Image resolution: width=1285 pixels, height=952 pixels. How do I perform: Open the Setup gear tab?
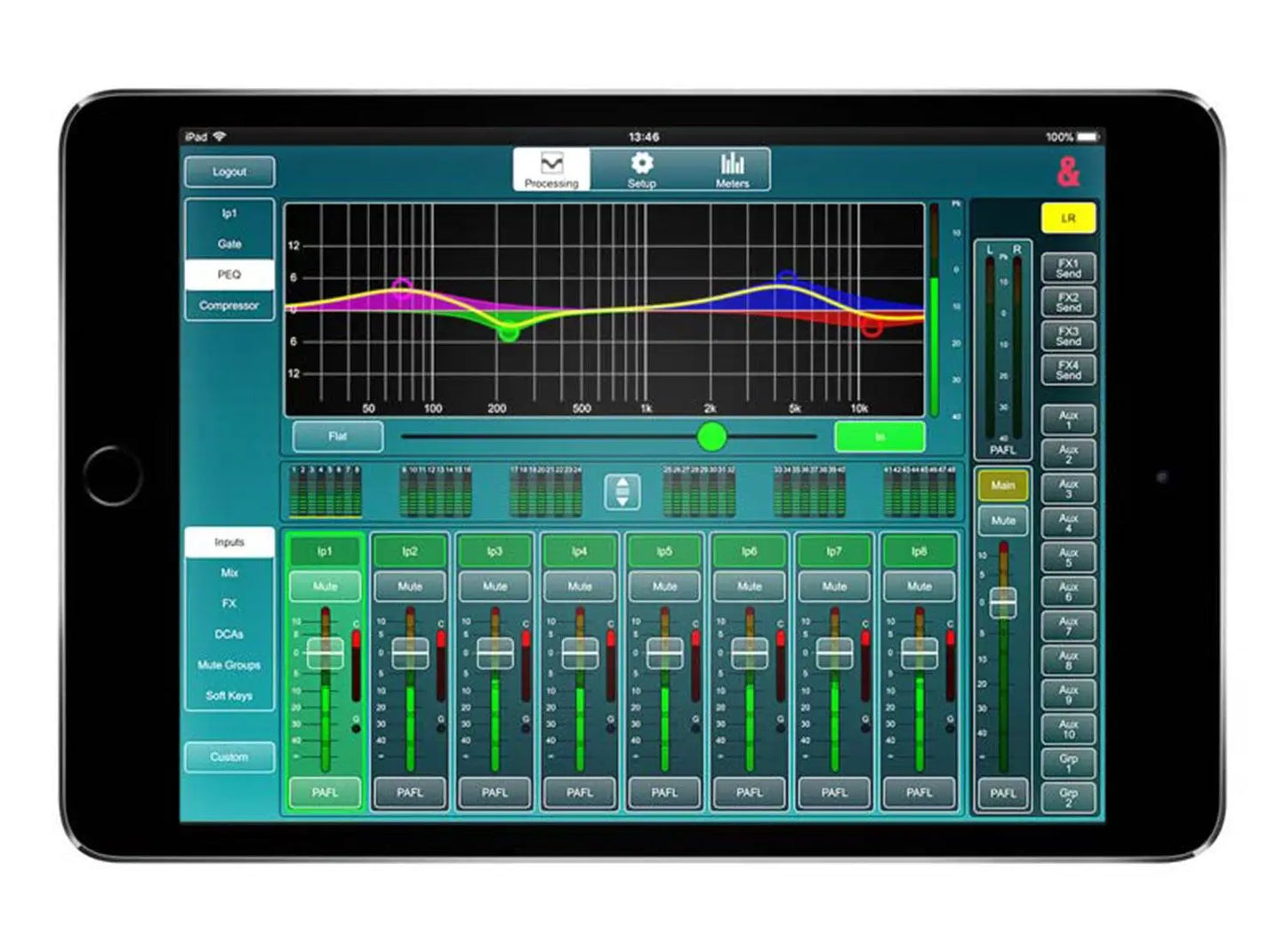pos(641,170)
